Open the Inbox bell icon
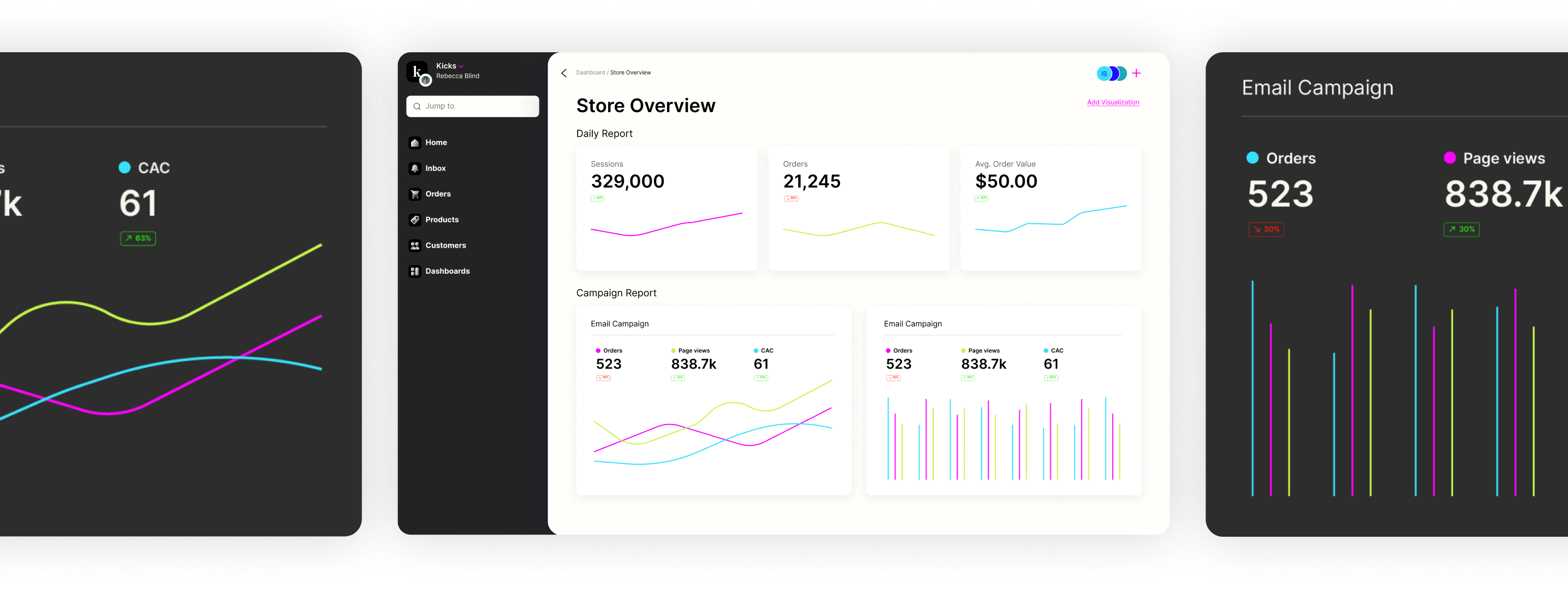 coord(414,169)
